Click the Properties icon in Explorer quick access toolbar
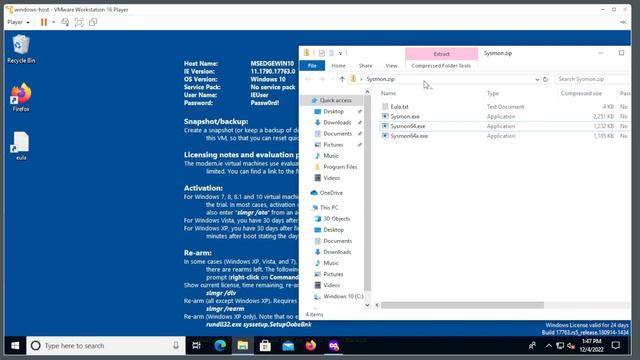This screenshot has width=640, height=360. click(322, 53)
